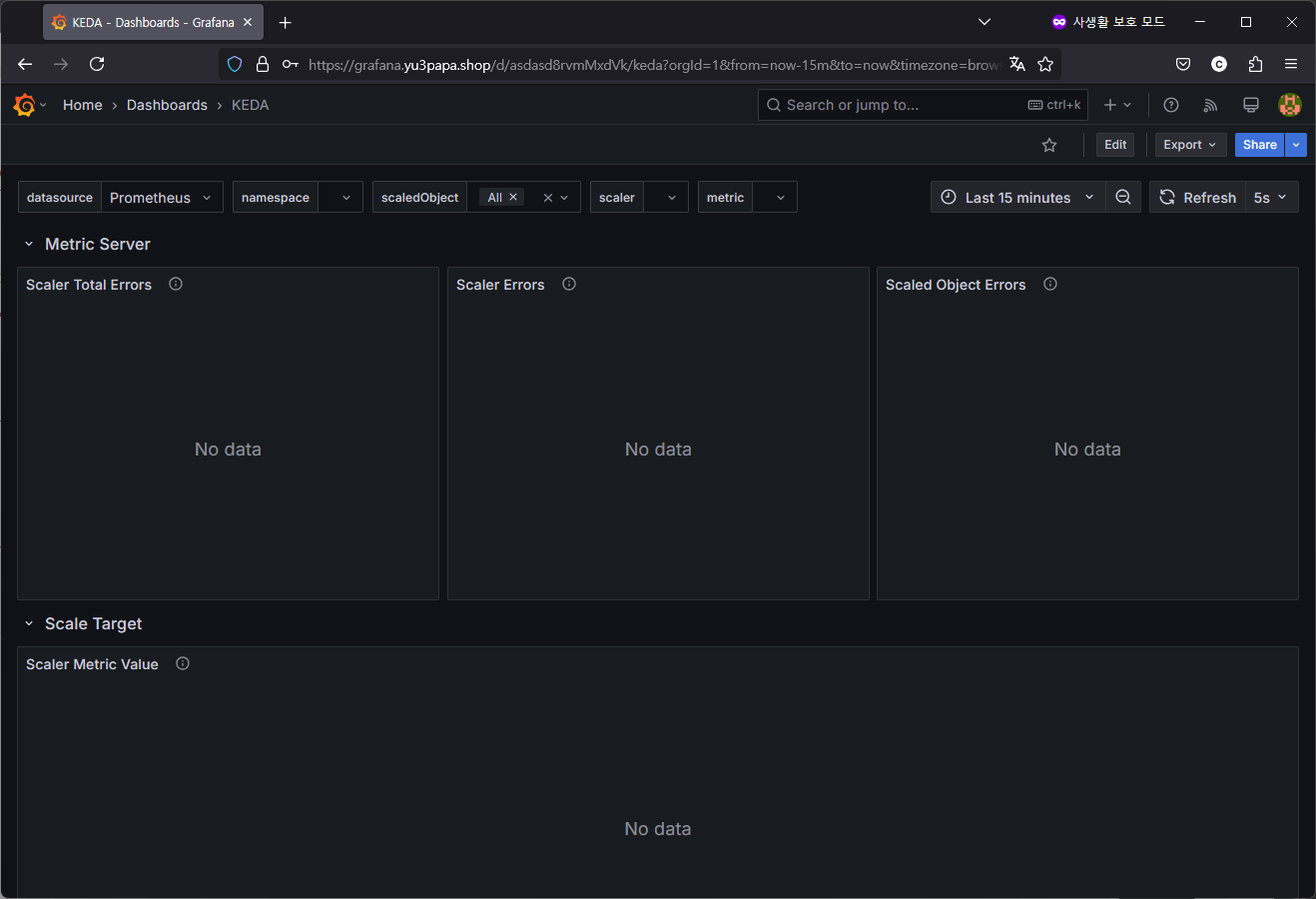
Task: Remove the All tag from scaledObject
Action: [x=513, y=197]
